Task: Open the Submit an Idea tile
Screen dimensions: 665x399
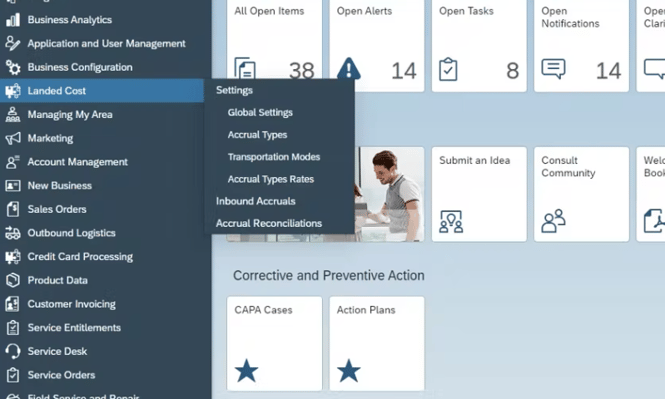Action: tap(479, 194)
